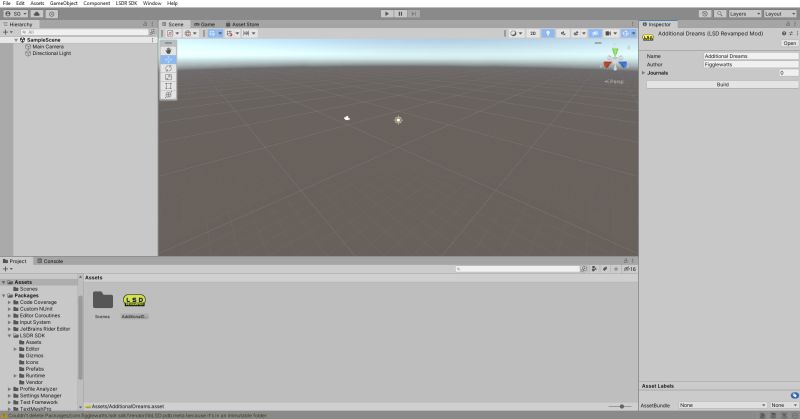800x419 pixels.
Task: Switch to the Game tab
Action: click(x=205, y=24)
